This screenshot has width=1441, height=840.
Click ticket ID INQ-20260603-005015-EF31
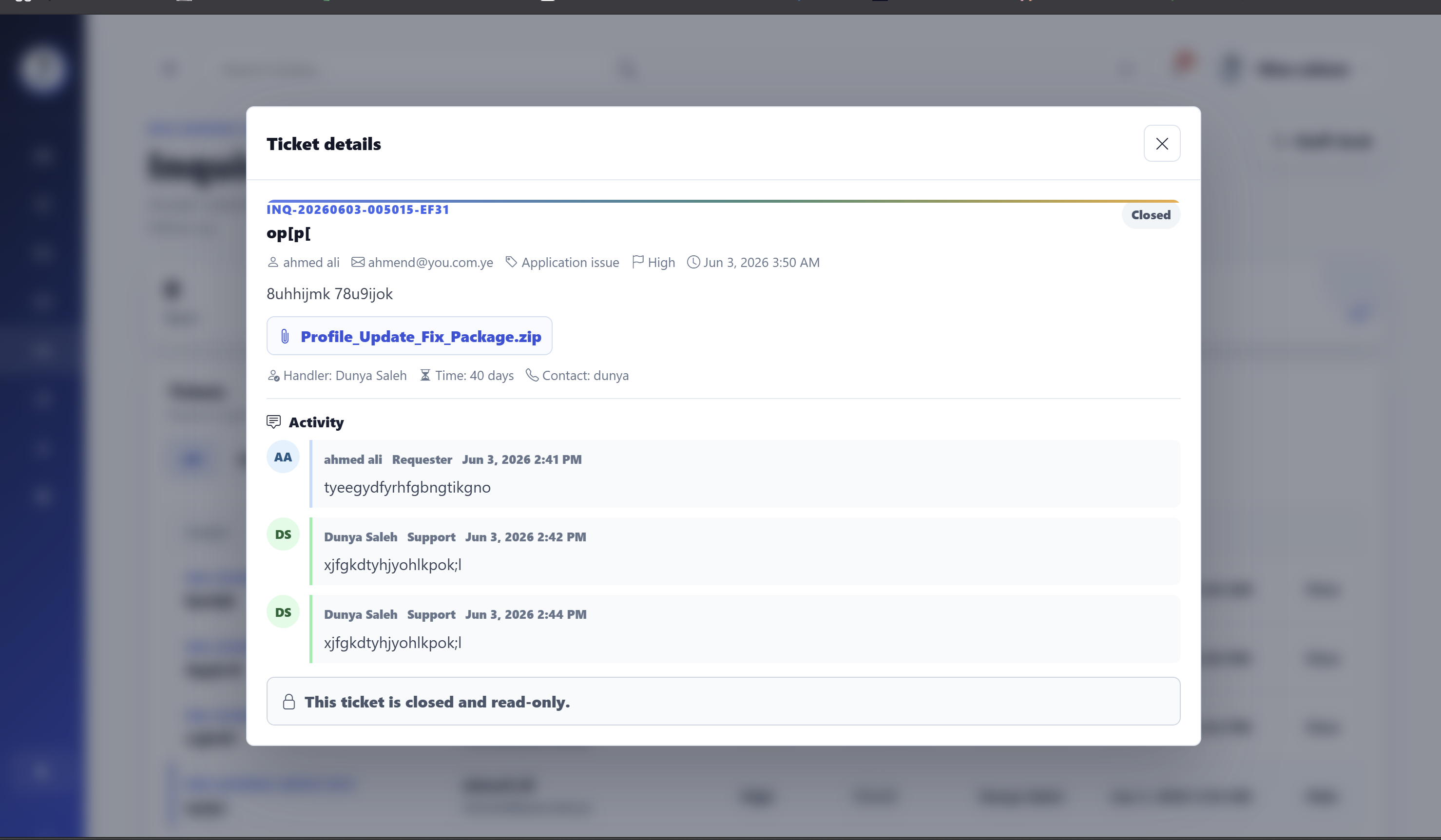click(358, 210)
